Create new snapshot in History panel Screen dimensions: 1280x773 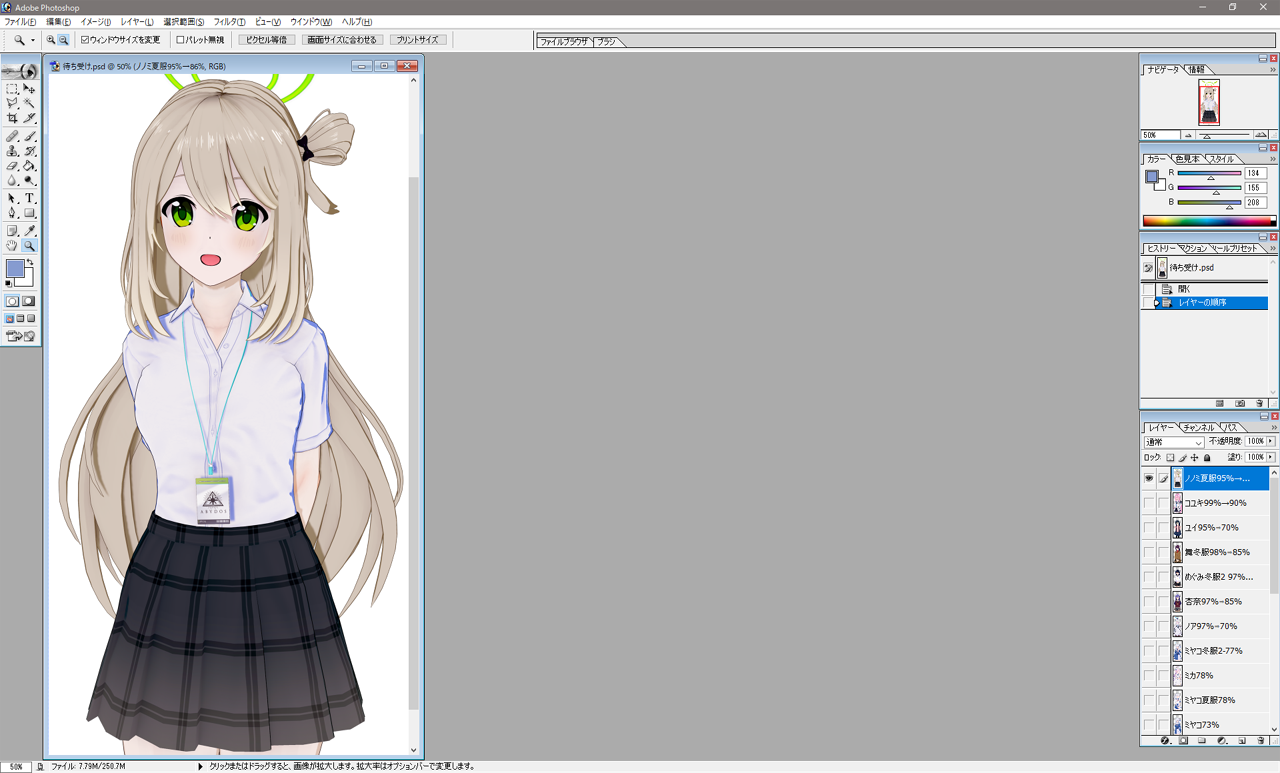(1240, 404)
